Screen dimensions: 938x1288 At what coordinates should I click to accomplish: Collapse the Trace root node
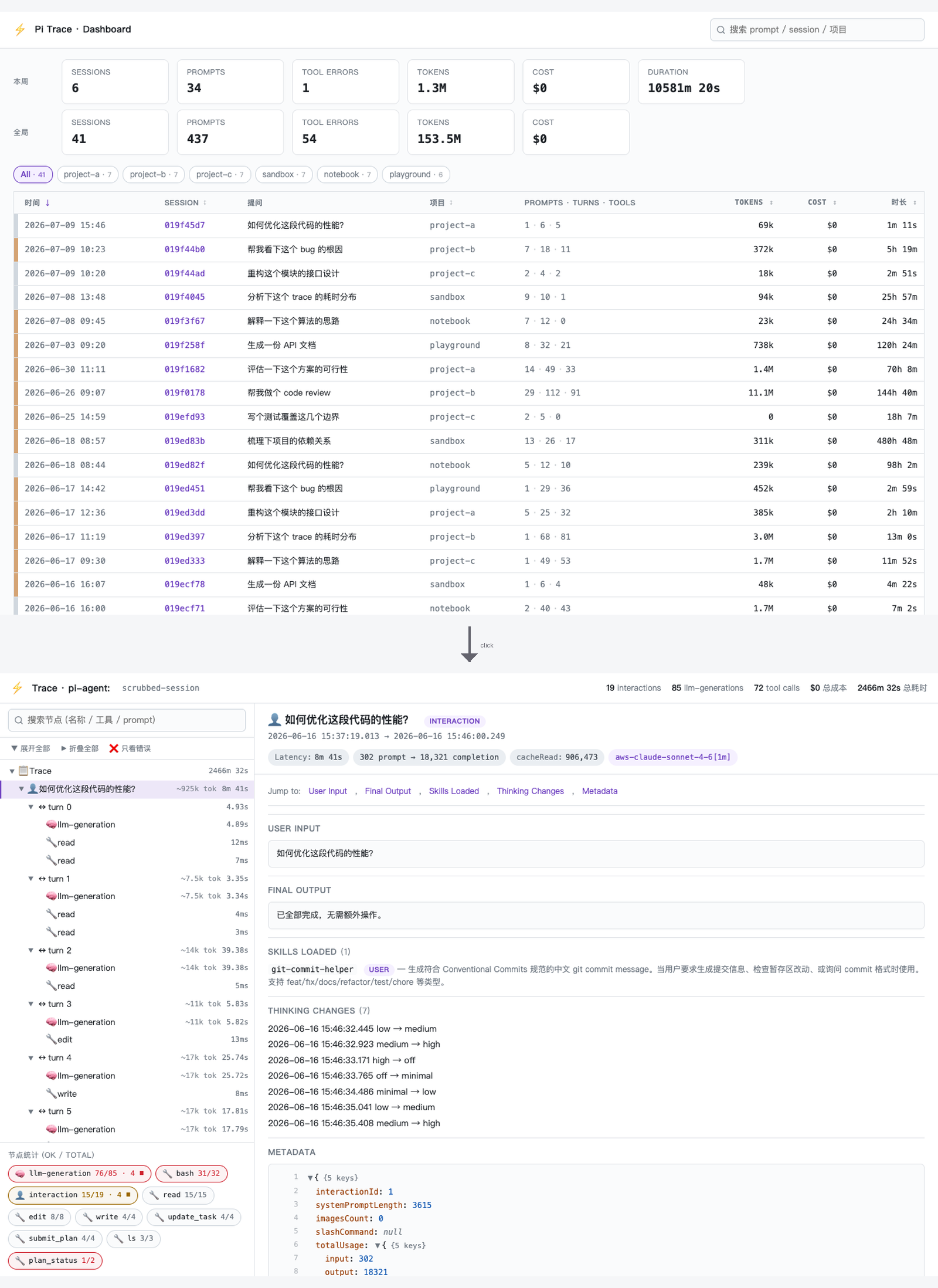pyautogui.click(x=12, y=771)
